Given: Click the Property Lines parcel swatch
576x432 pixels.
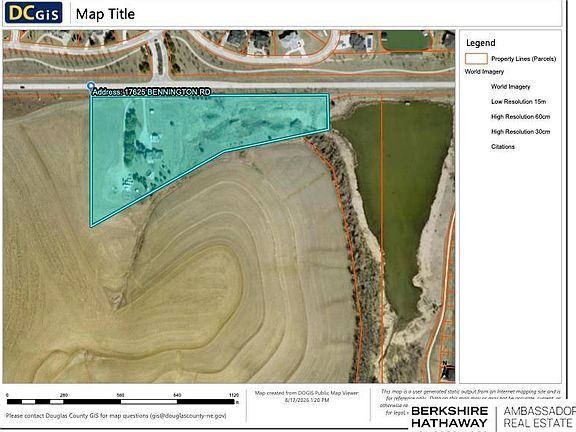Looking at the screenshot, I should click(x=476, y=59).
